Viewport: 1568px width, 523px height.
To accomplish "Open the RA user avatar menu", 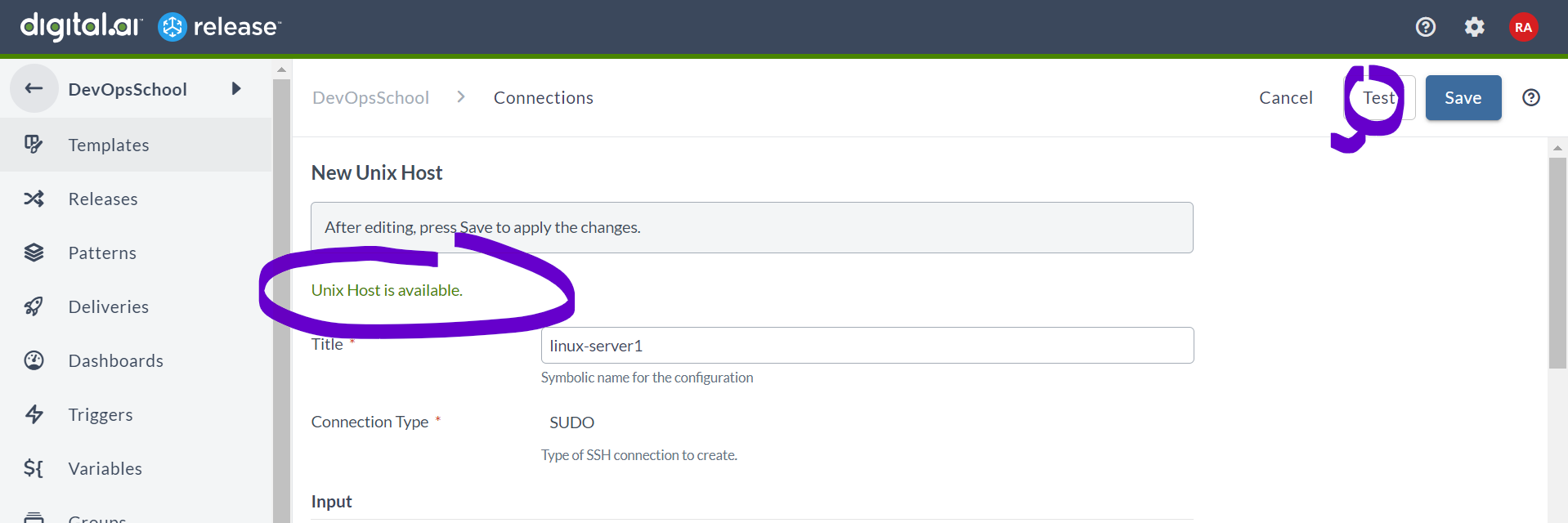I will click(x=1523, y=27).
